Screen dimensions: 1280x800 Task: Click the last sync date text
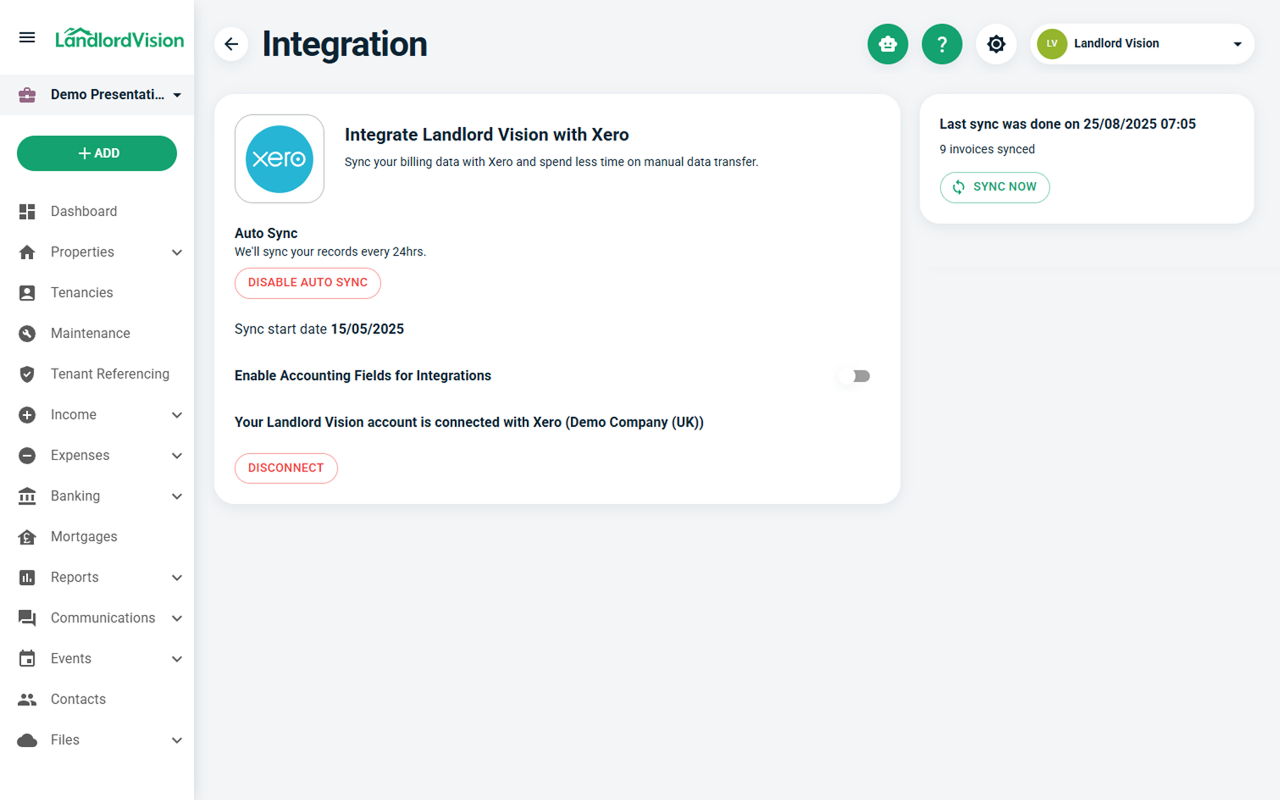click(x=1068, y=125)
